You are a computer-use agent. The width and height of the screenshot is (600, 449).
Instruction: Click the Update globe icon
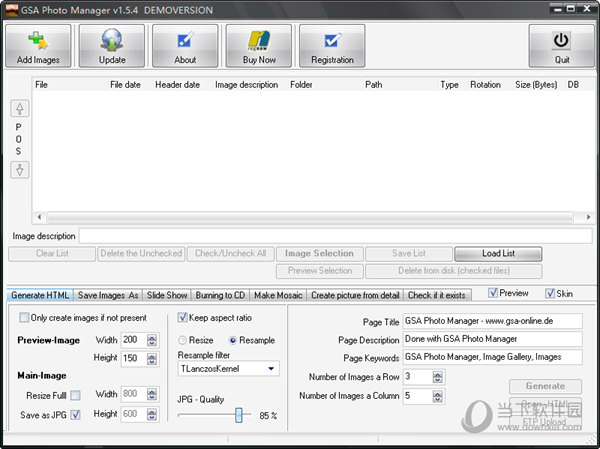click(112, 41)
